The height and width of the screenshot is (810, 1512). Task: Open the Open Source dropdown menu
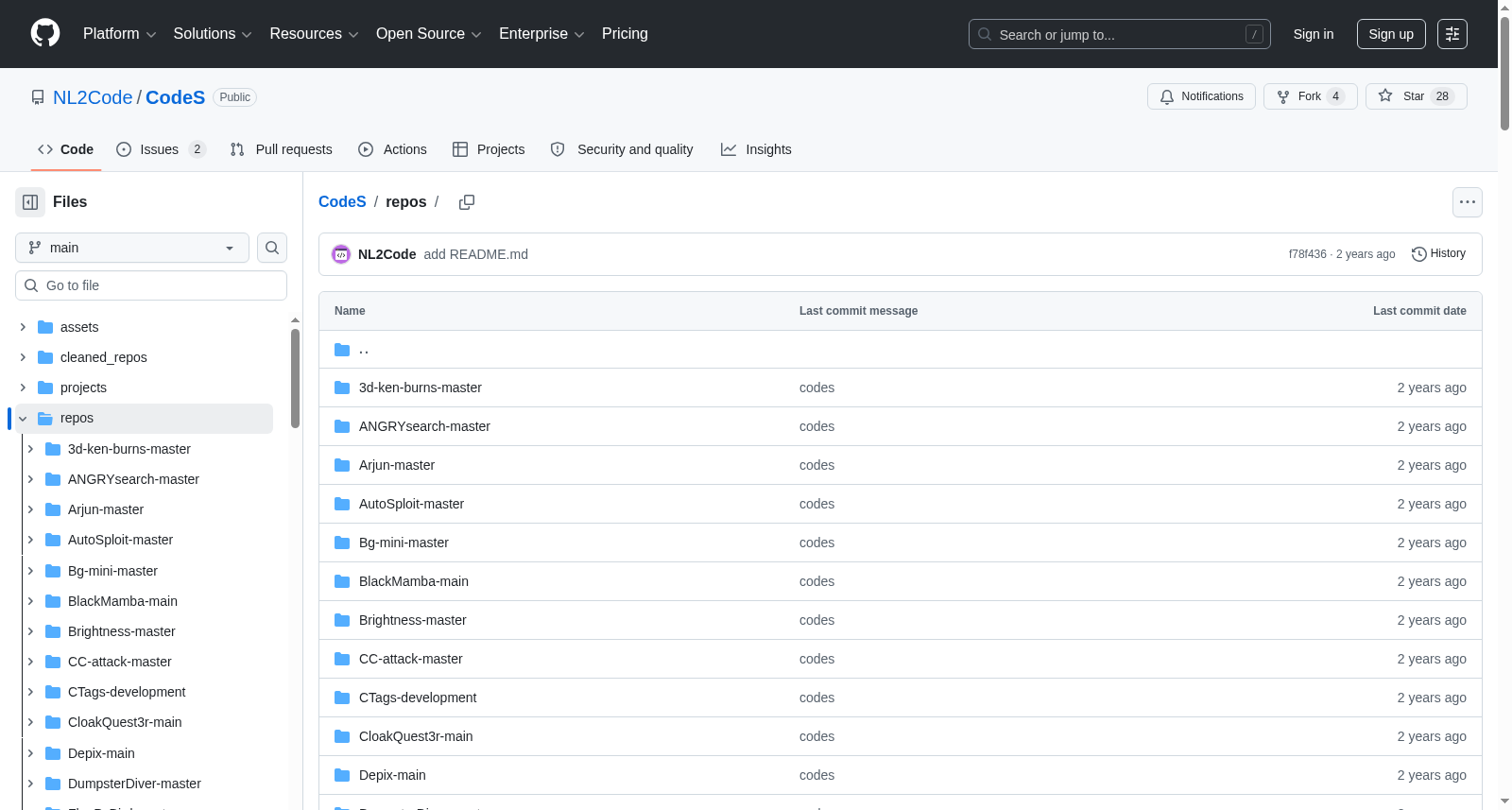pyautogui.click(x=429, y=34)
